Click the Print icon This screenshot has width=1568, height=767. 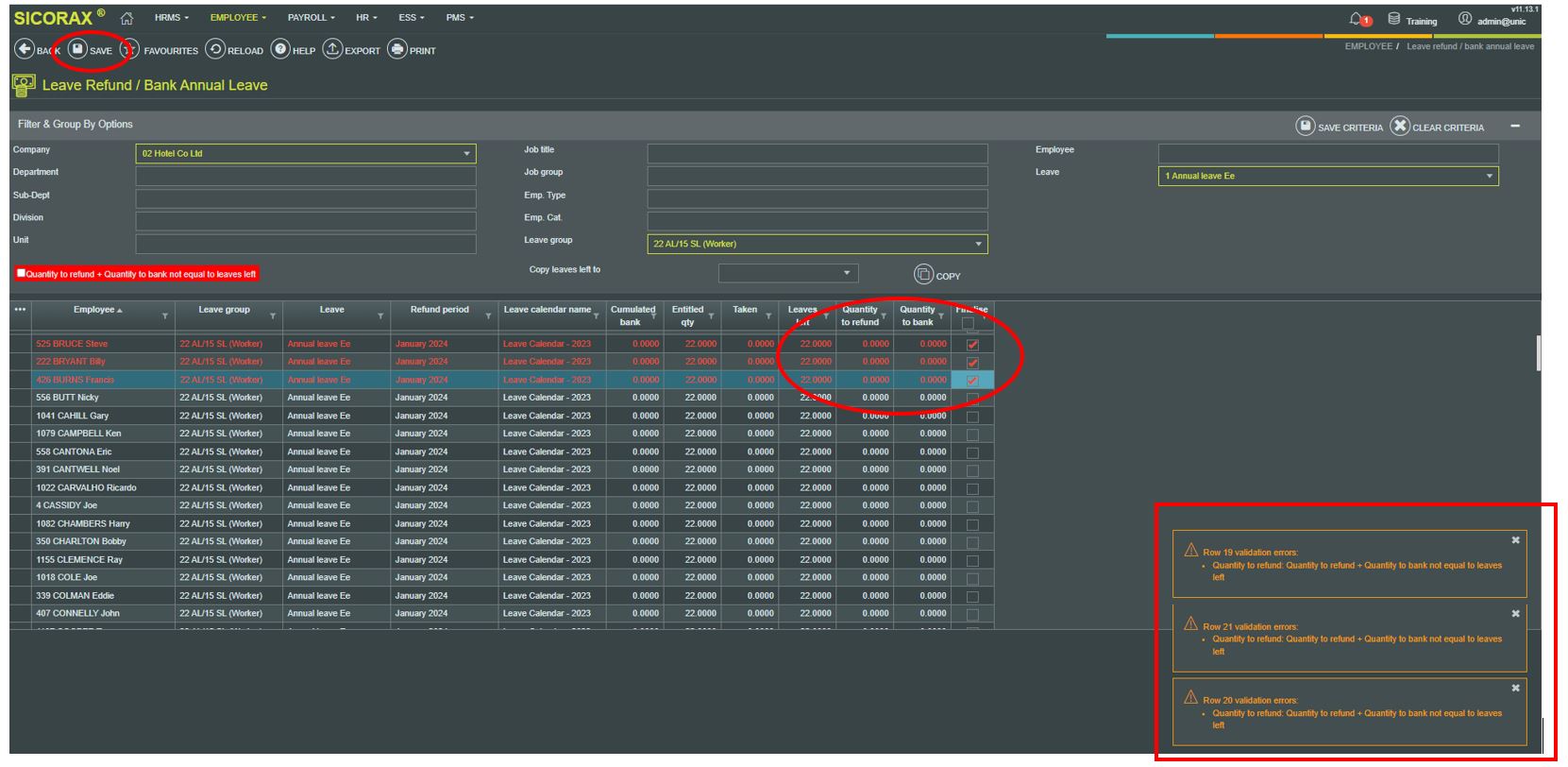(397, 49)
